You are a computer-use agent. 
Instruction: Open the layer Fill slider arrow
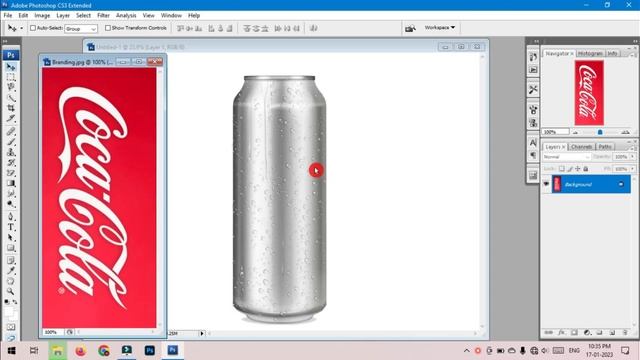pos(633,169)
